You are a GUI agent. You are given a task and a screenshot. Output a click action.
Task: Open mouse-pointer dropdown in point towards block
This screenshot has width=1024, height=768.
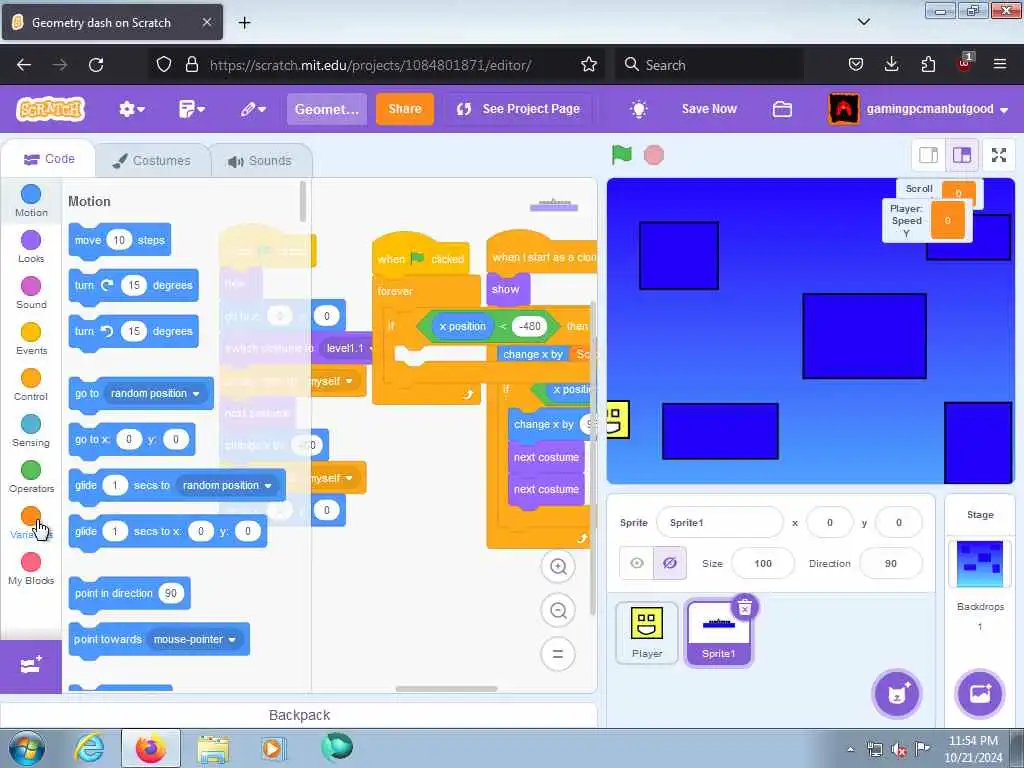(x=195, y=639)
